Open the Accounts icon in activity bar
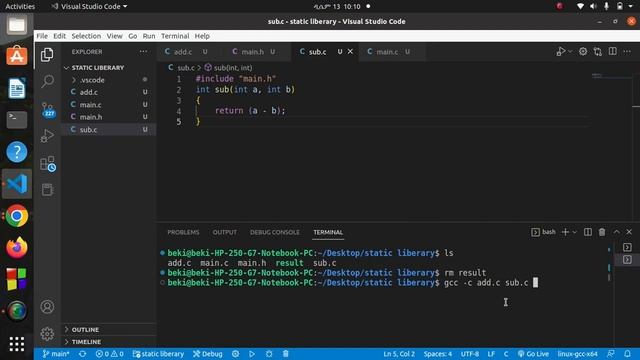The width and height of the screenshot is (640, 360). [x=47, y=307]
